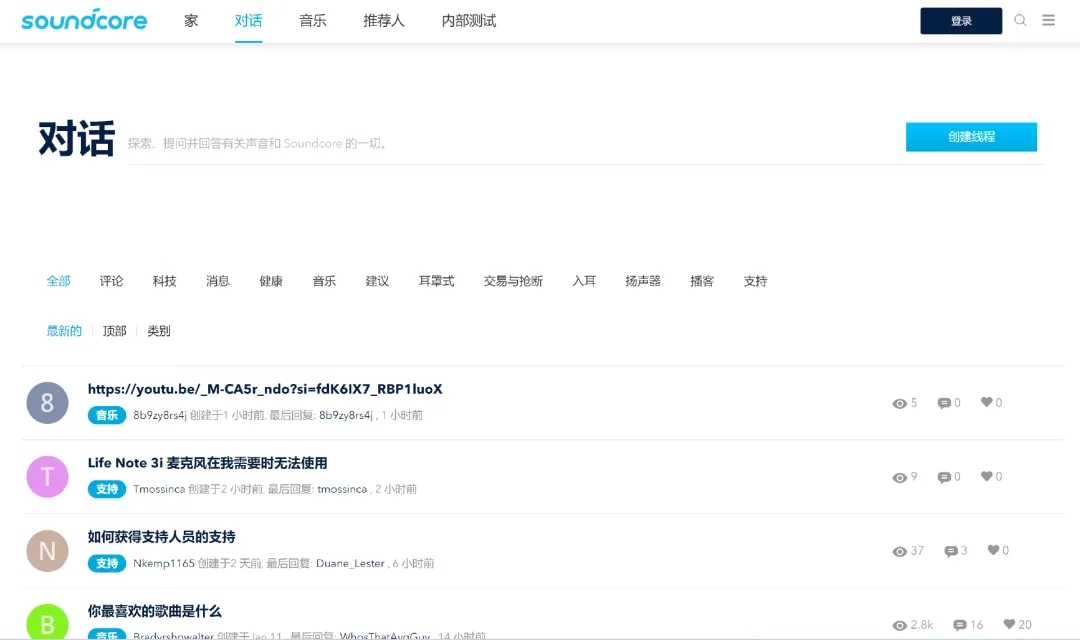The image size is (1080, 640).
Task: Open the hamburger menu at top right
Action: (x=1048, y=20)
